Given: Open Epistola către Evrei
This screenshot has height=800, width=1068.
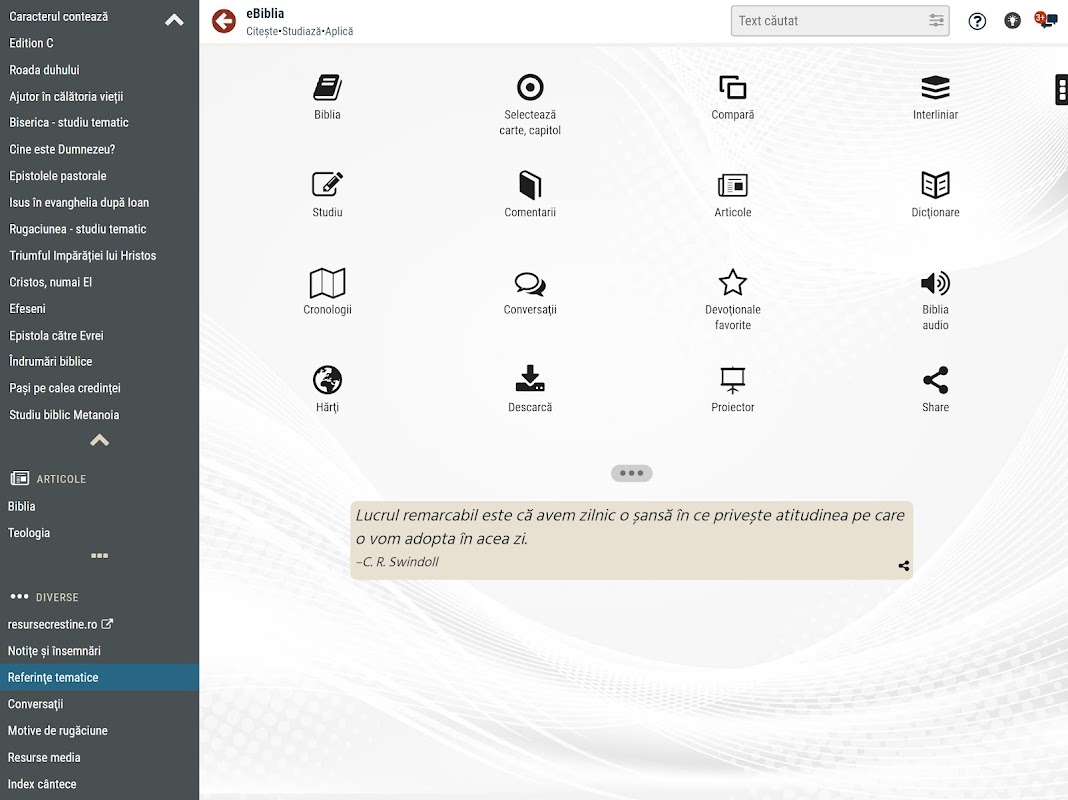Looking at the screenshot, I should pyautogui.click(x=57, y=336).
